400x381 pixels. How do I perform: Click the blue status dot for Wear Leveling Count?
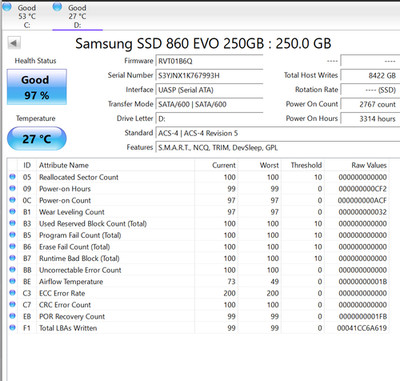(12, 212)
